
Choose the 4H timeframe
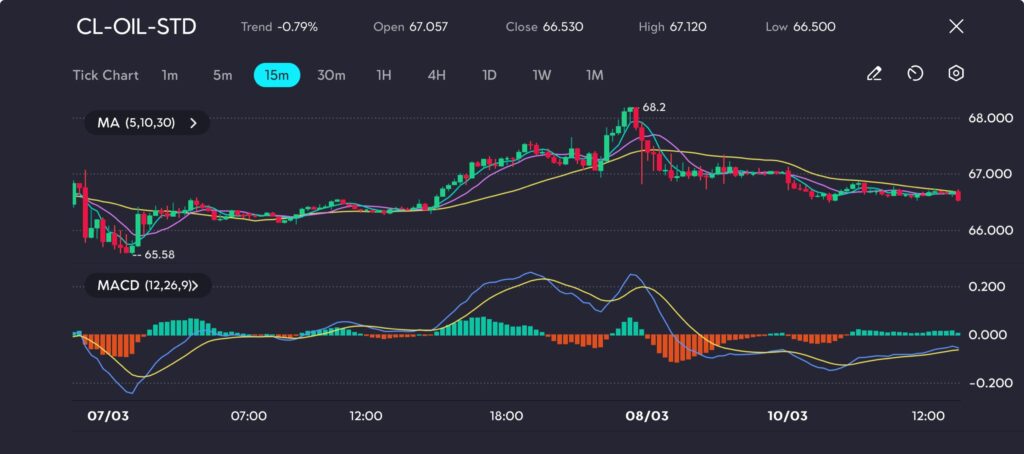click(x=436, y=75)
